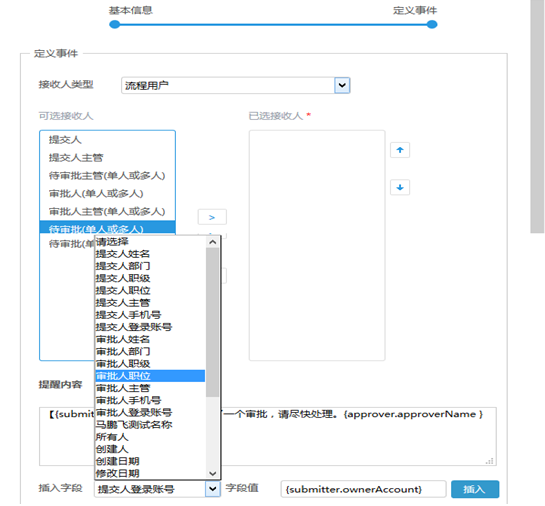Click the move-down arrow for selected recipients
Viewport: 545px width, 506px height.
tap(400, 188)
